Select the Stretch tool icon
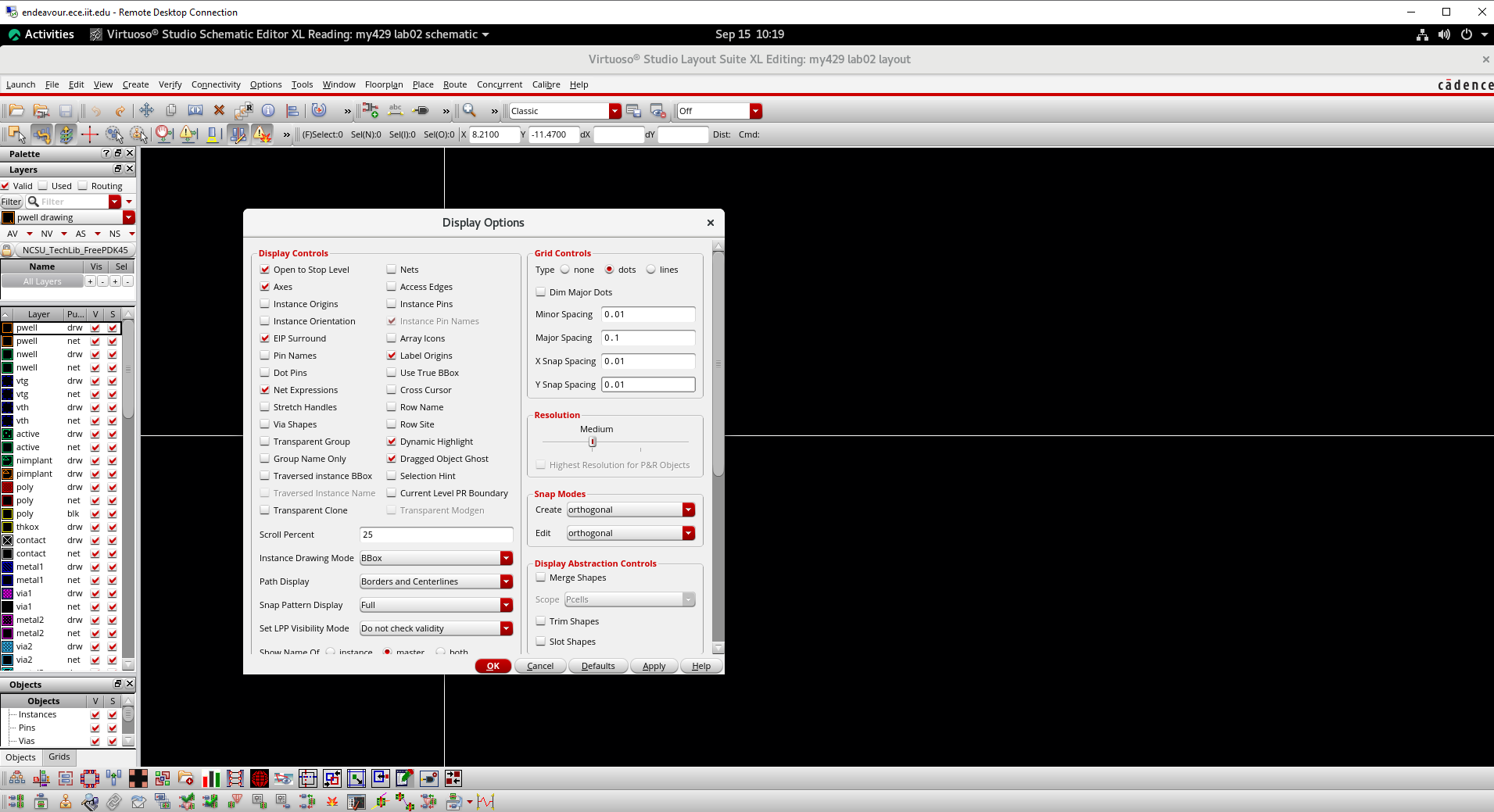This screenshot has width=1494, height=812. [195, 111]
